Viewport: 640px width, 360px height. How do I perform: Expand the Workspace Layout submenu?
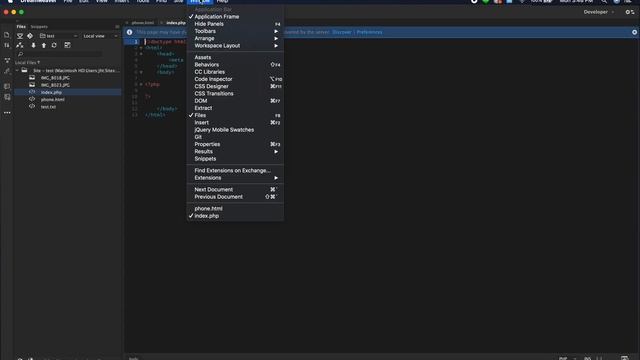coord(236,46)
